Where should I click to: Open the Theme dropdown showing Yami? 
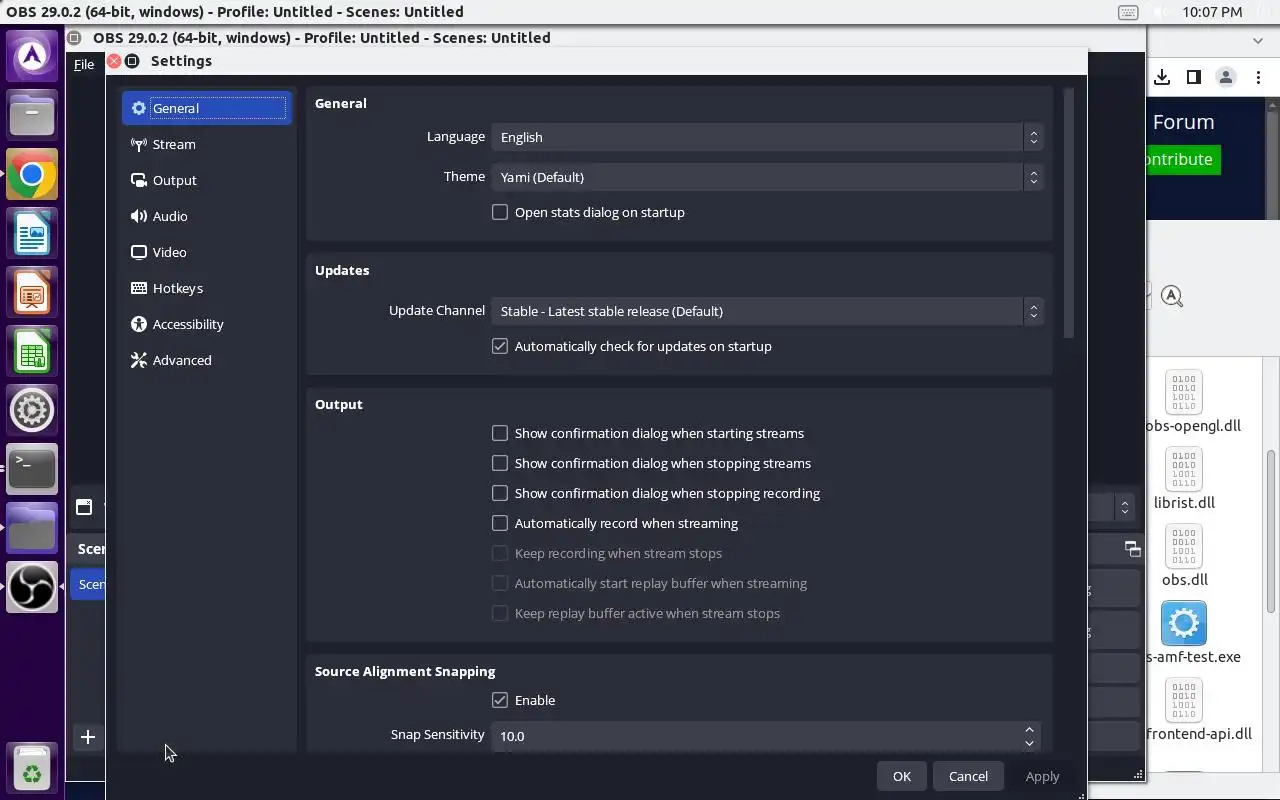tap(767, 177)
